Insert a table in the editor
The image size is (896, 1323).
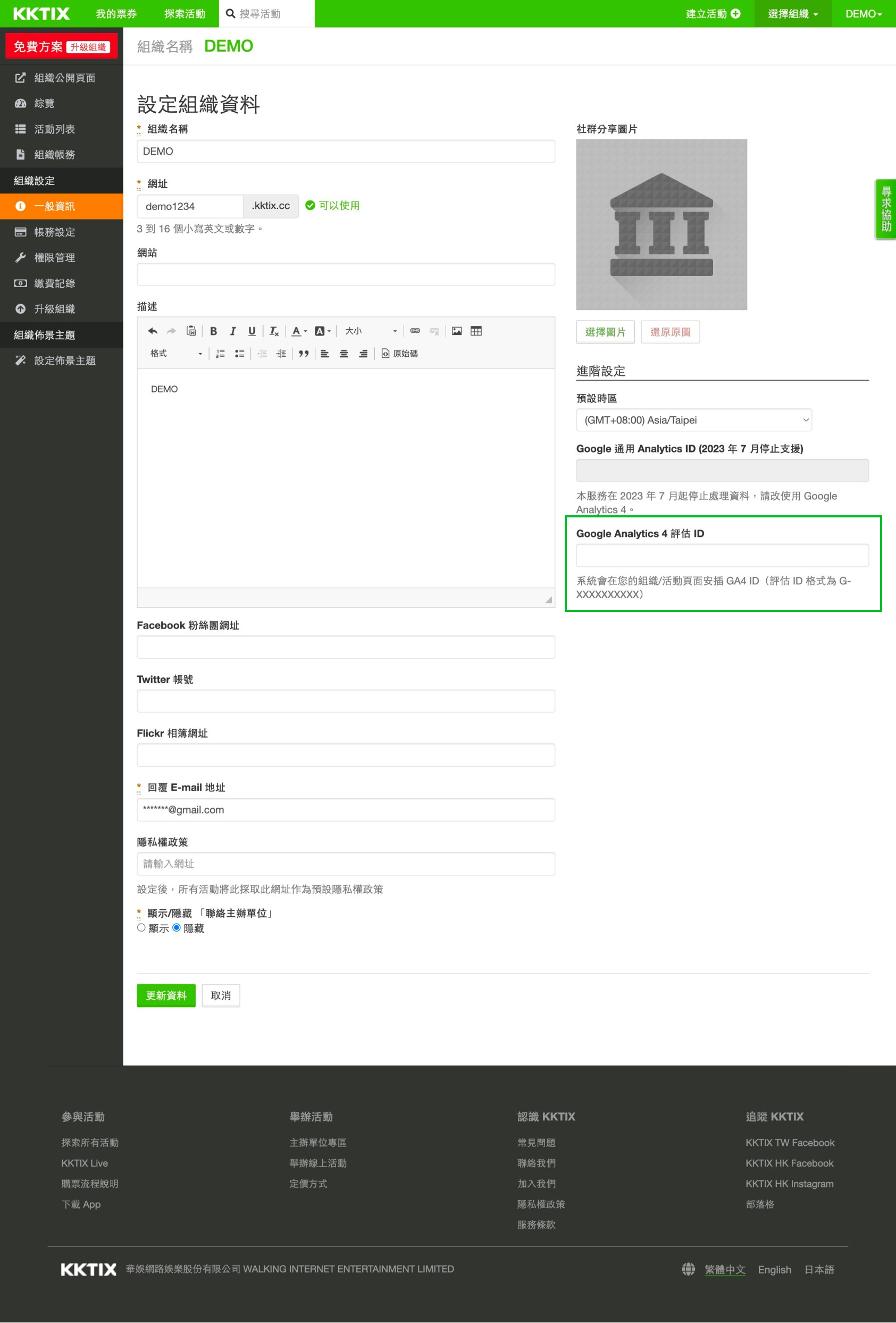tap(476, 331)
